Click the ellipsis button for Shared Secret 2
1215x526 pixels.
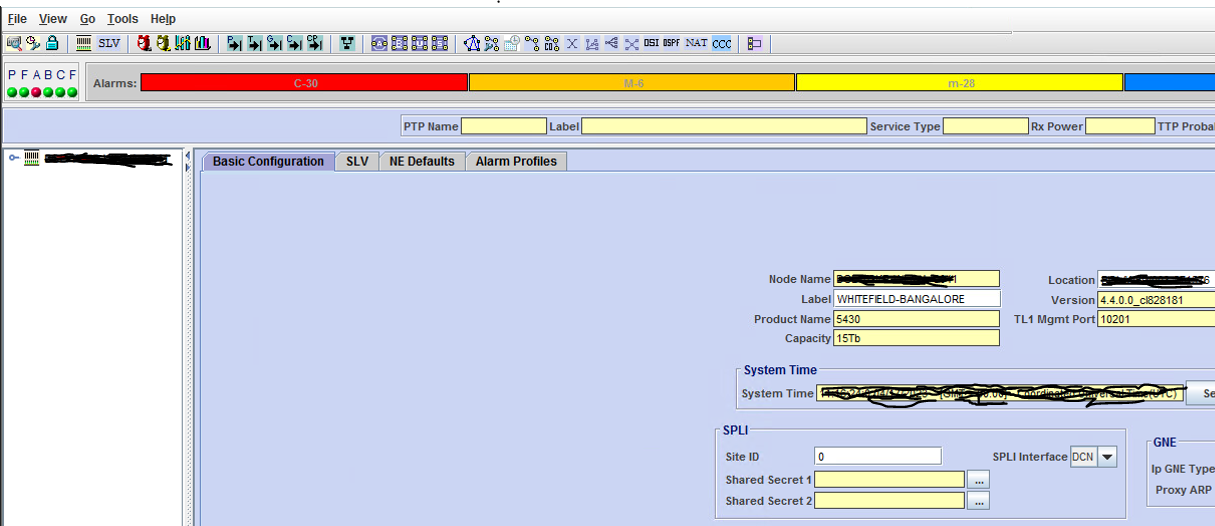pos(978,501)
